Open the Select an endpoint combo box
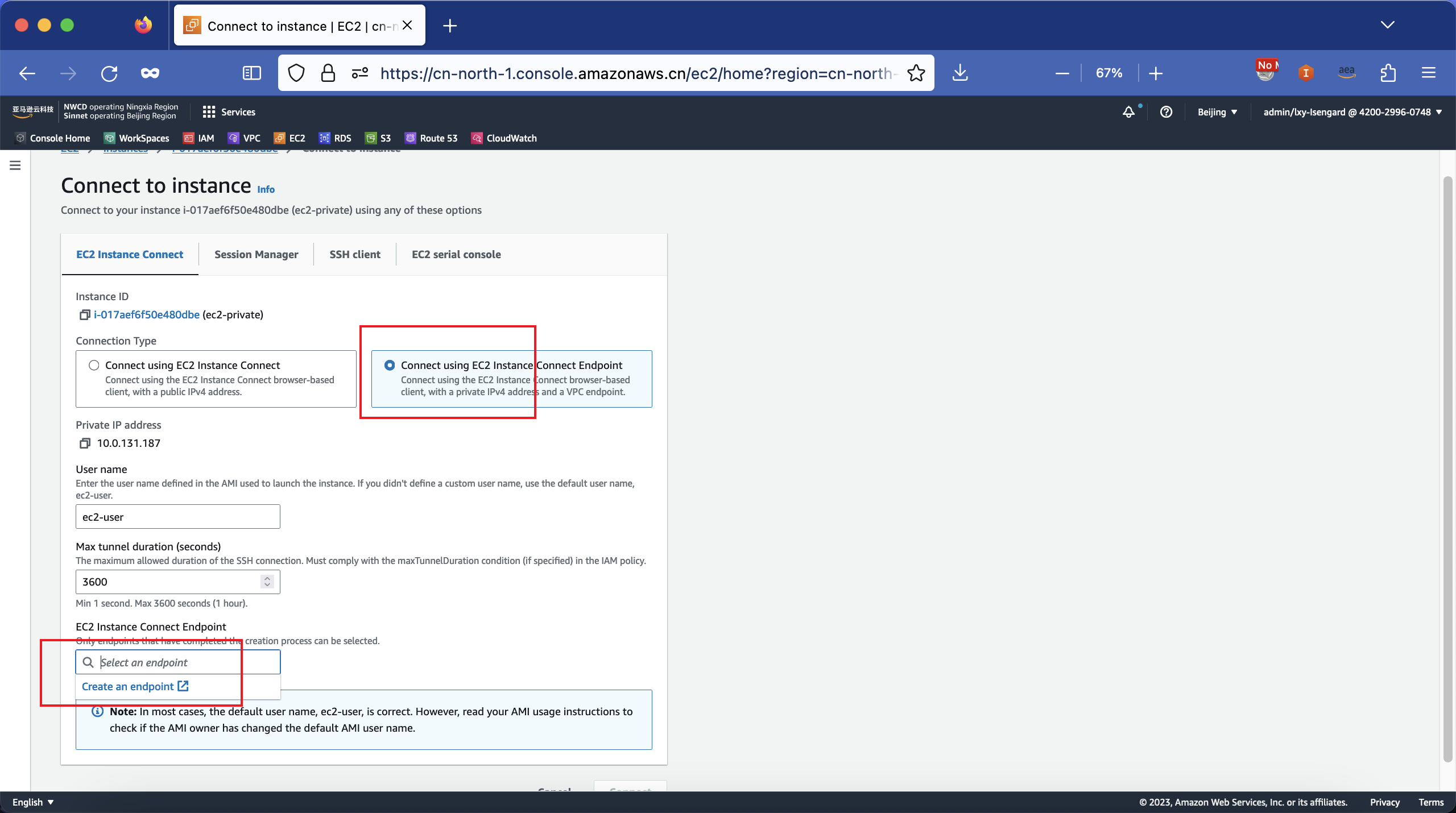The image size is (1456, 813). click(178, 662)
